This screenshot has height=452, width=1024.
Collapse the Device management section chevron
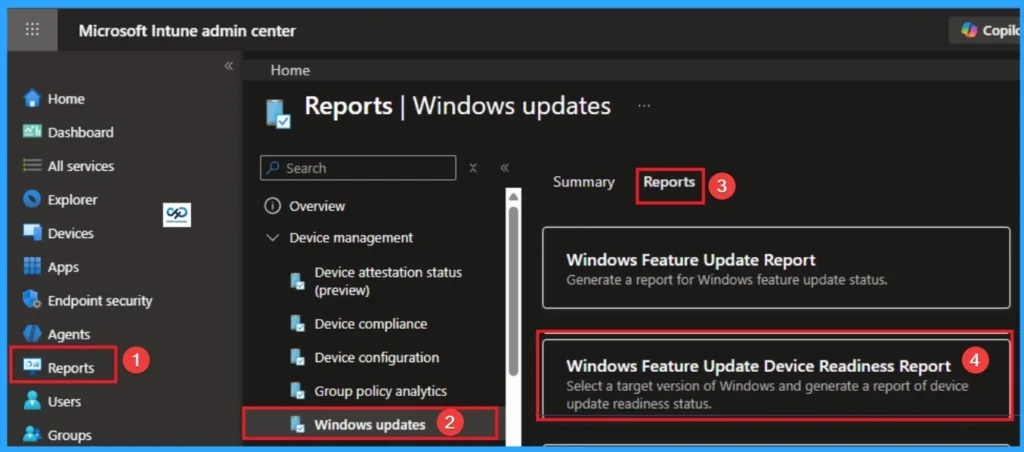pyautogui.click(x=272, y=238)
